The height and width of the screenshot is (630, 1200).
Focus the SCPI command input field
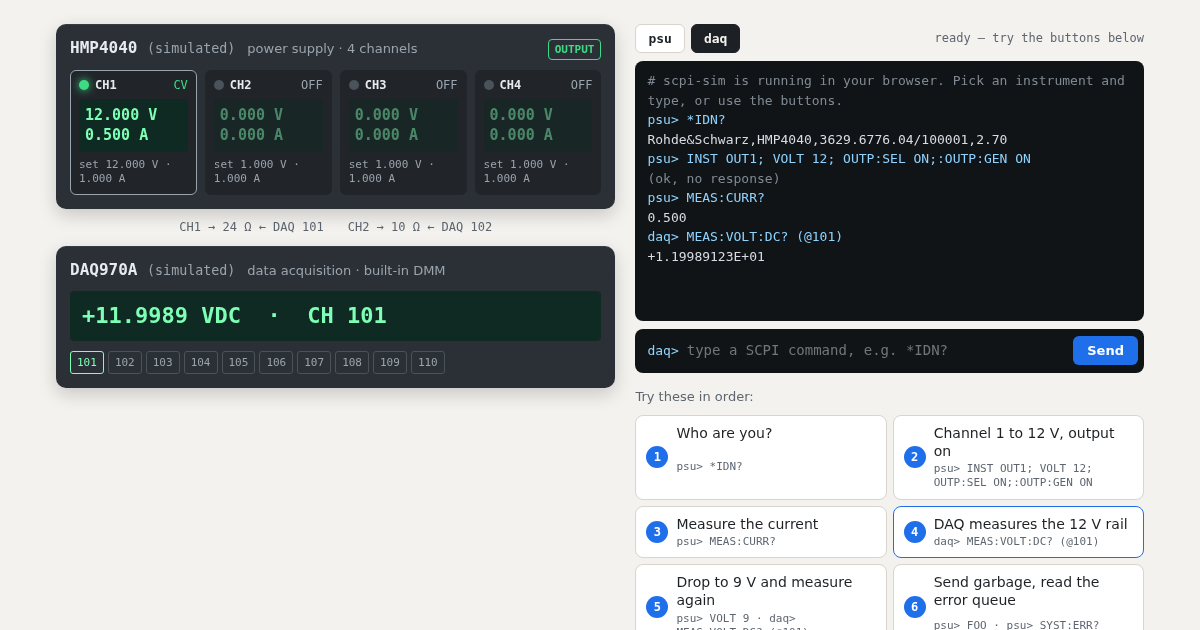[875, 350]
